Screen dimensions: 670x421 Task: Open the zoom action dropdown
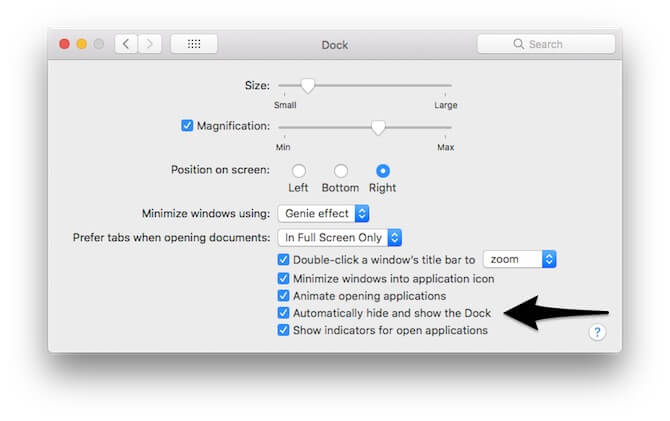click(520, 259)
